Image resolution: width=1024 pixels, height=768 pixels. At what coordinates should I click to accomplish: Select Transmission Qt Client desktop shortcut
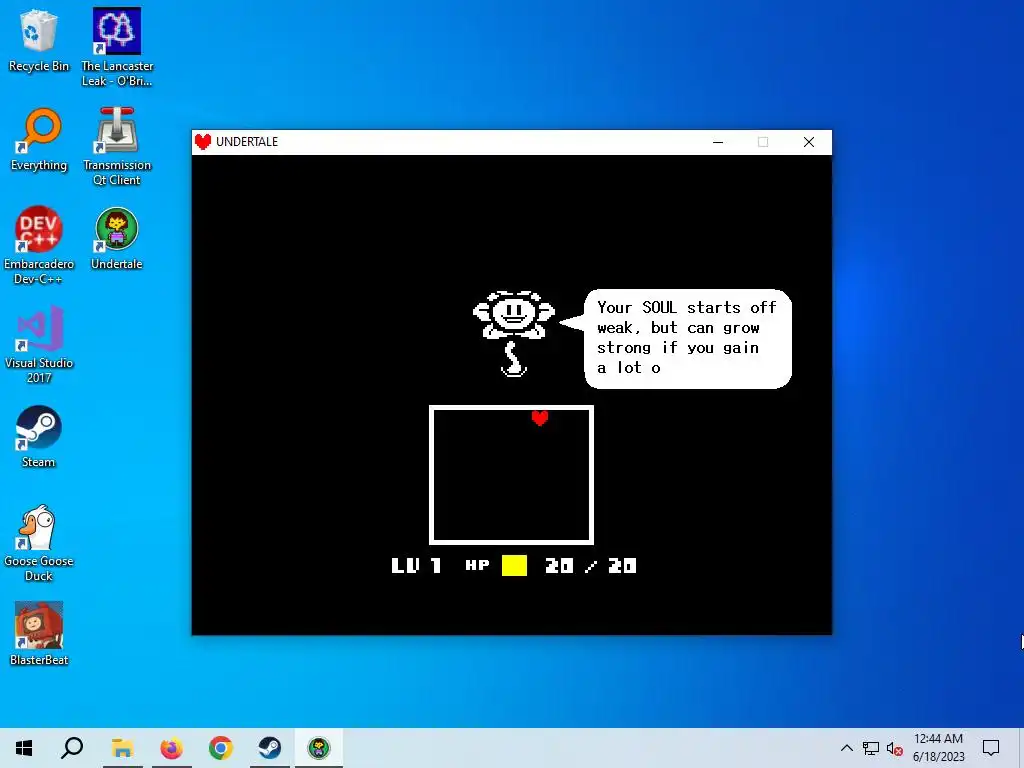coord(117,146)
